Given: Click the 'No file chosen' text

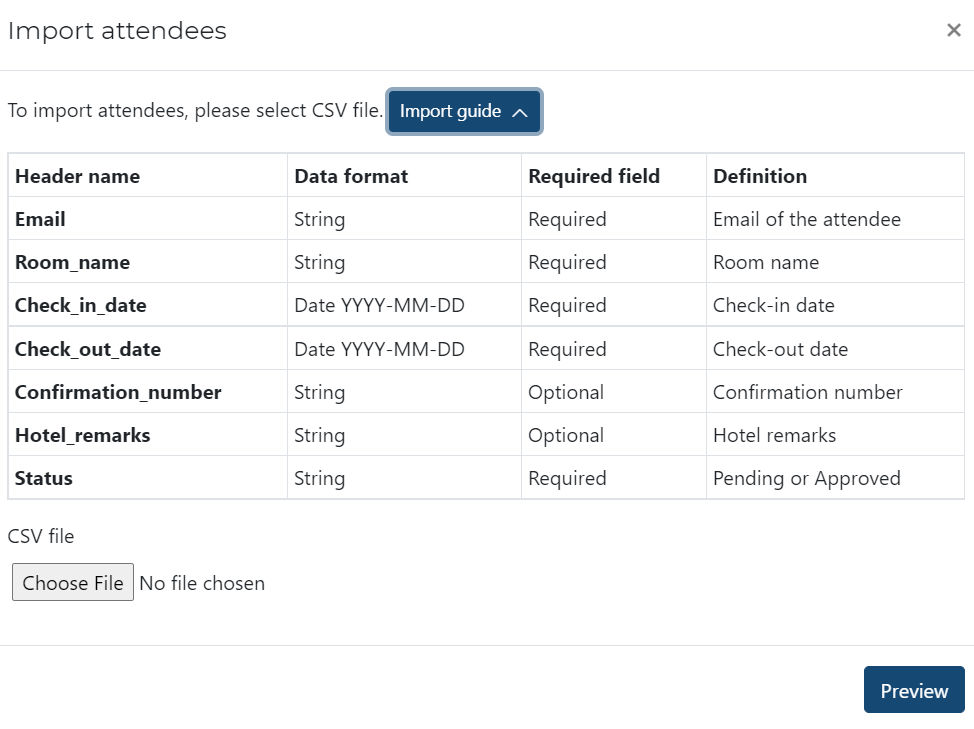Looking at the screenshot, I should pos(202,583).
